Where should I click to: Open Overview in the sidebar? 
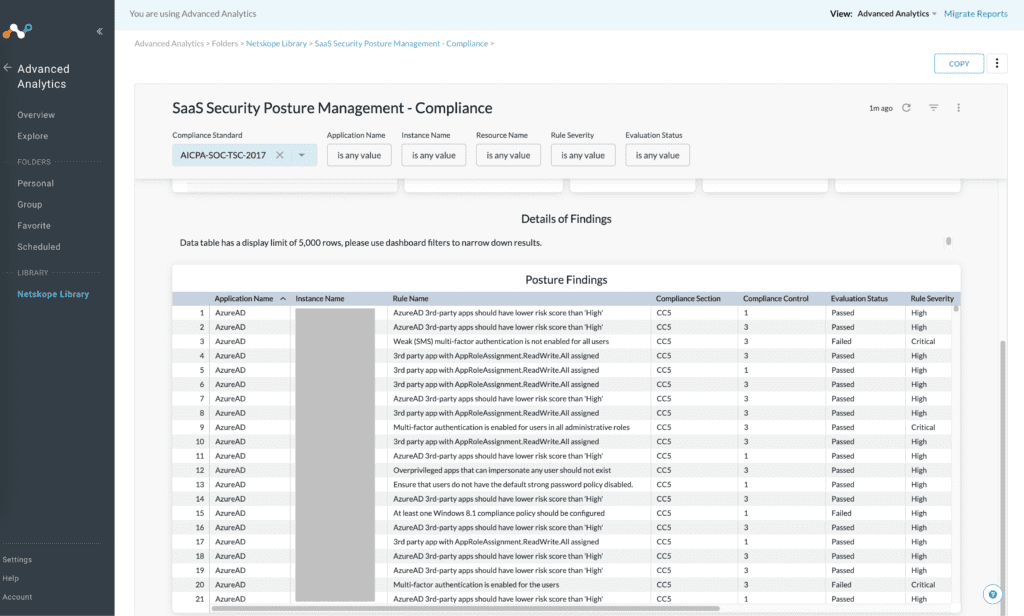click(36, 115)
